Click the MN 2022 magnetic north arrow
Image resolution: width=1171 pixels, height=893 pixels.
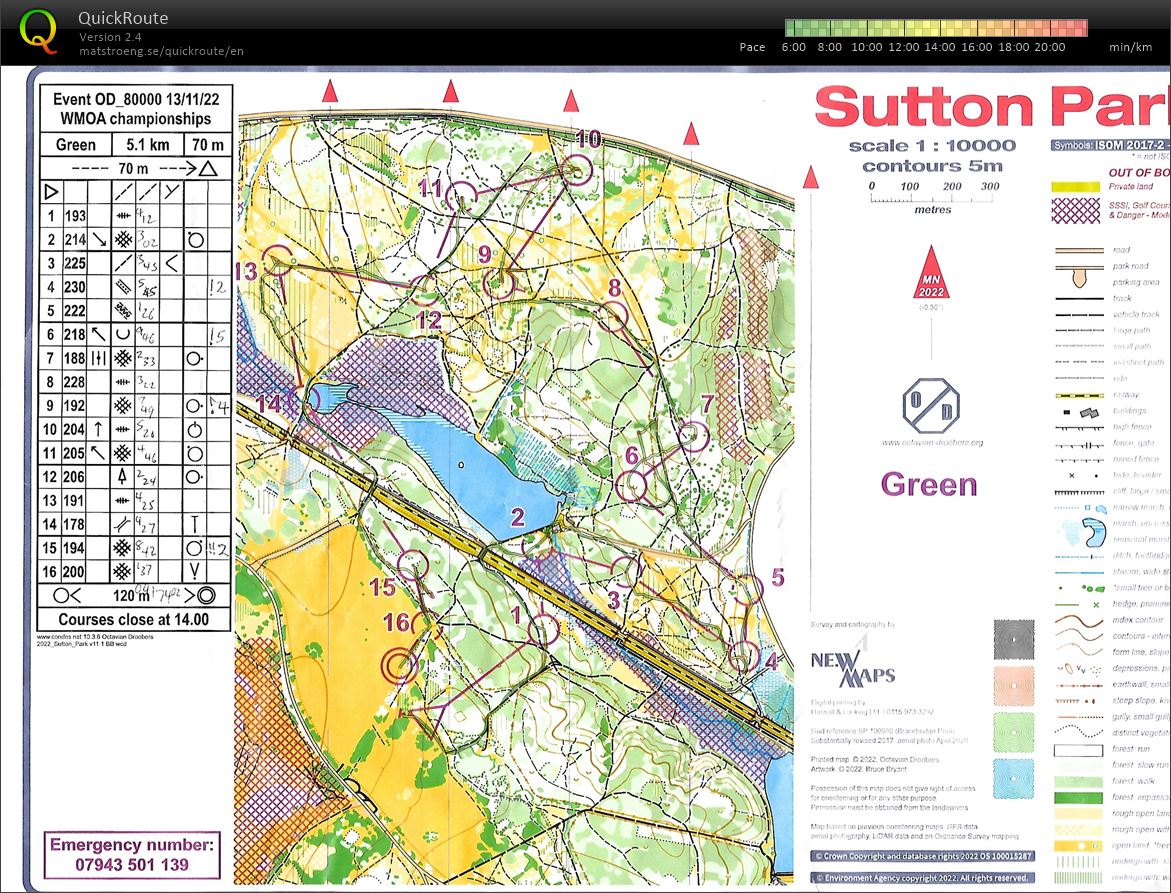(931, 273)
